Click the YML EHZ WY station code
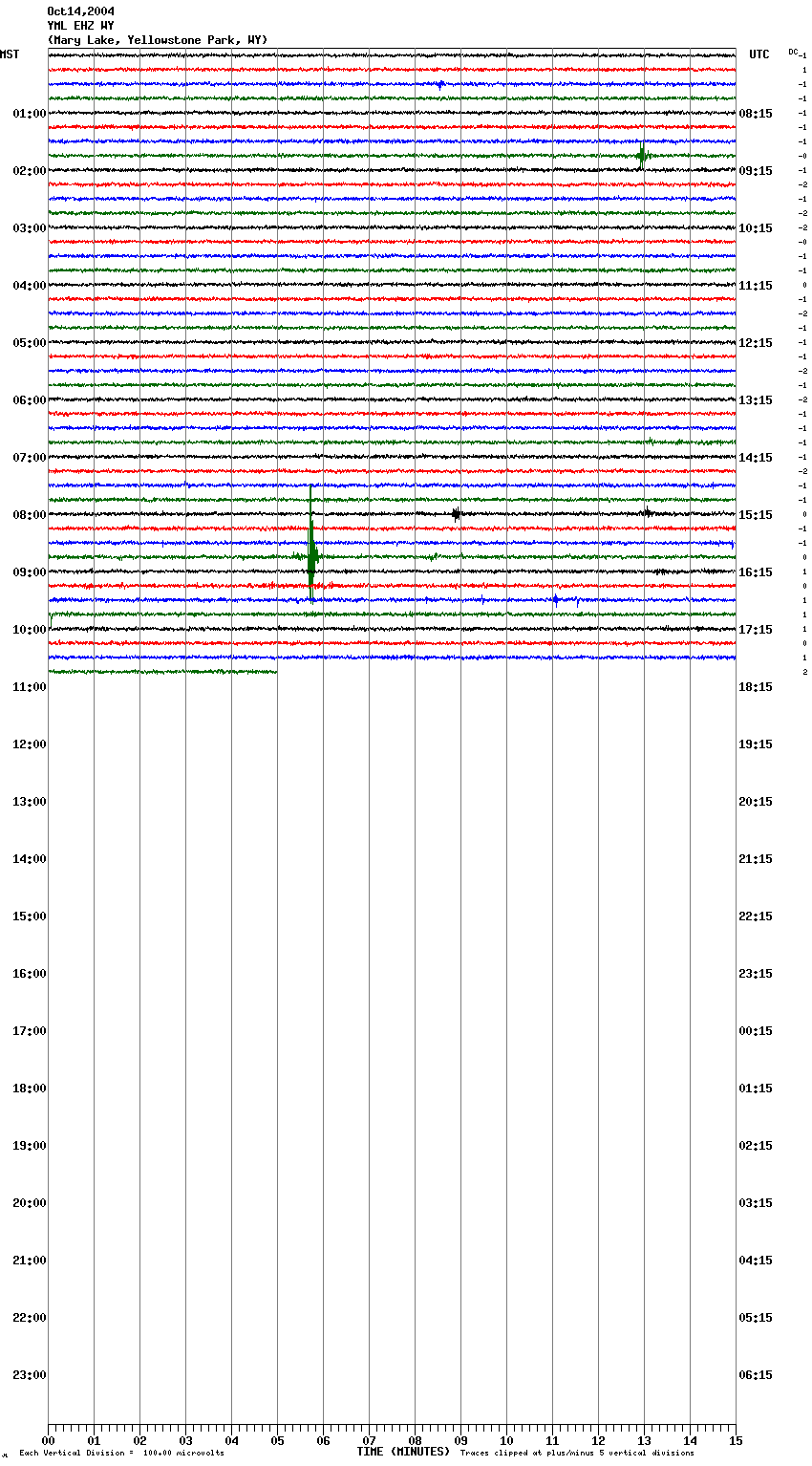The width and height of the screenshot is (812, 1466). tap(80, 26)
